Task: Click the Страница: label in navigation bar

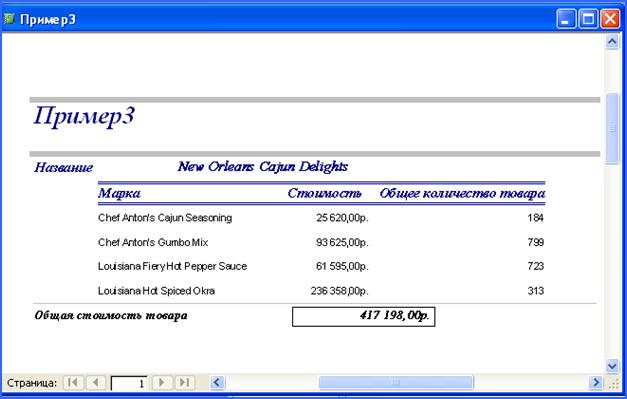Action: (32, 383)
